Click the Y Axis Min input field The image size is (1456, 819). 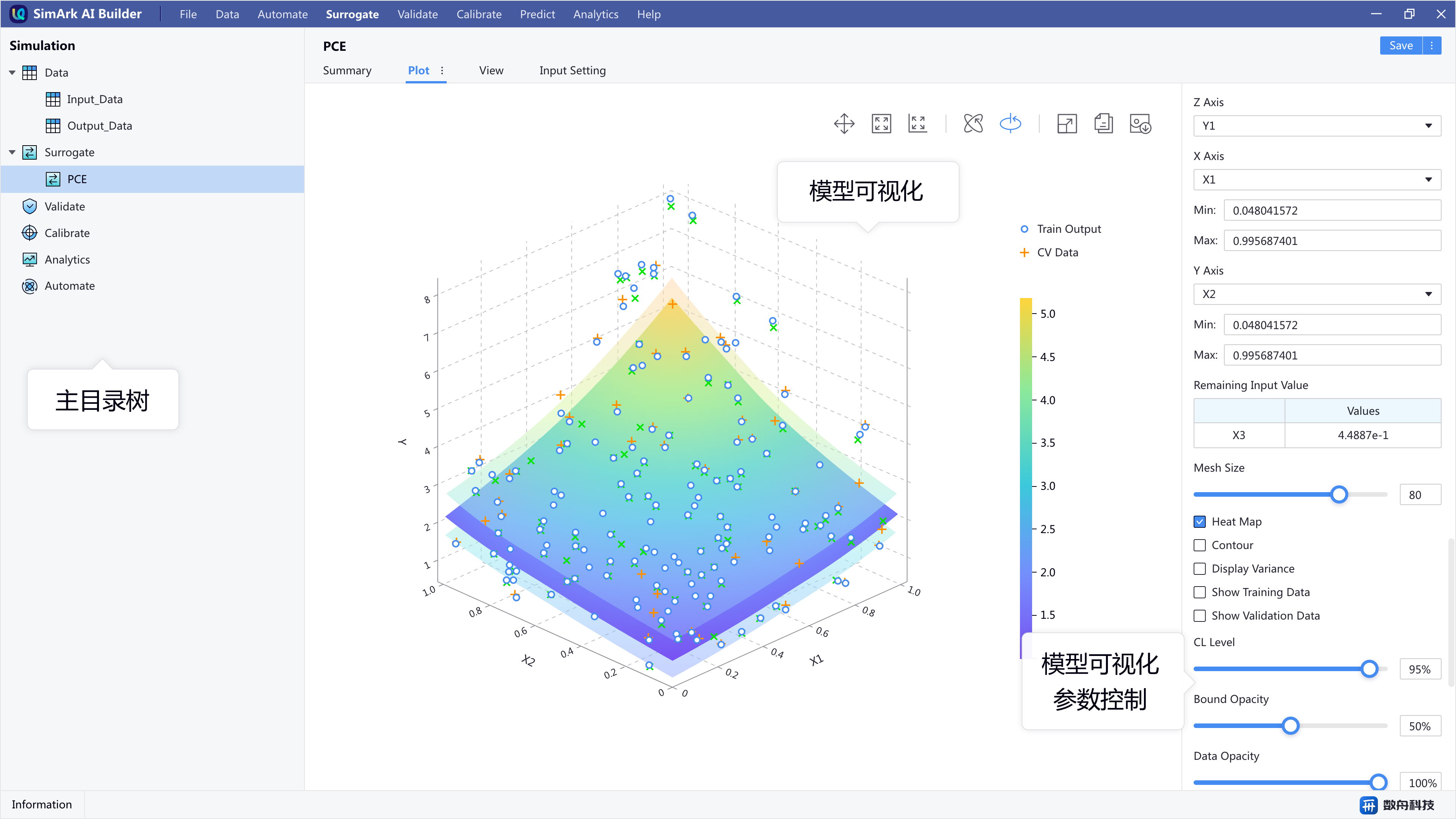1332,325
